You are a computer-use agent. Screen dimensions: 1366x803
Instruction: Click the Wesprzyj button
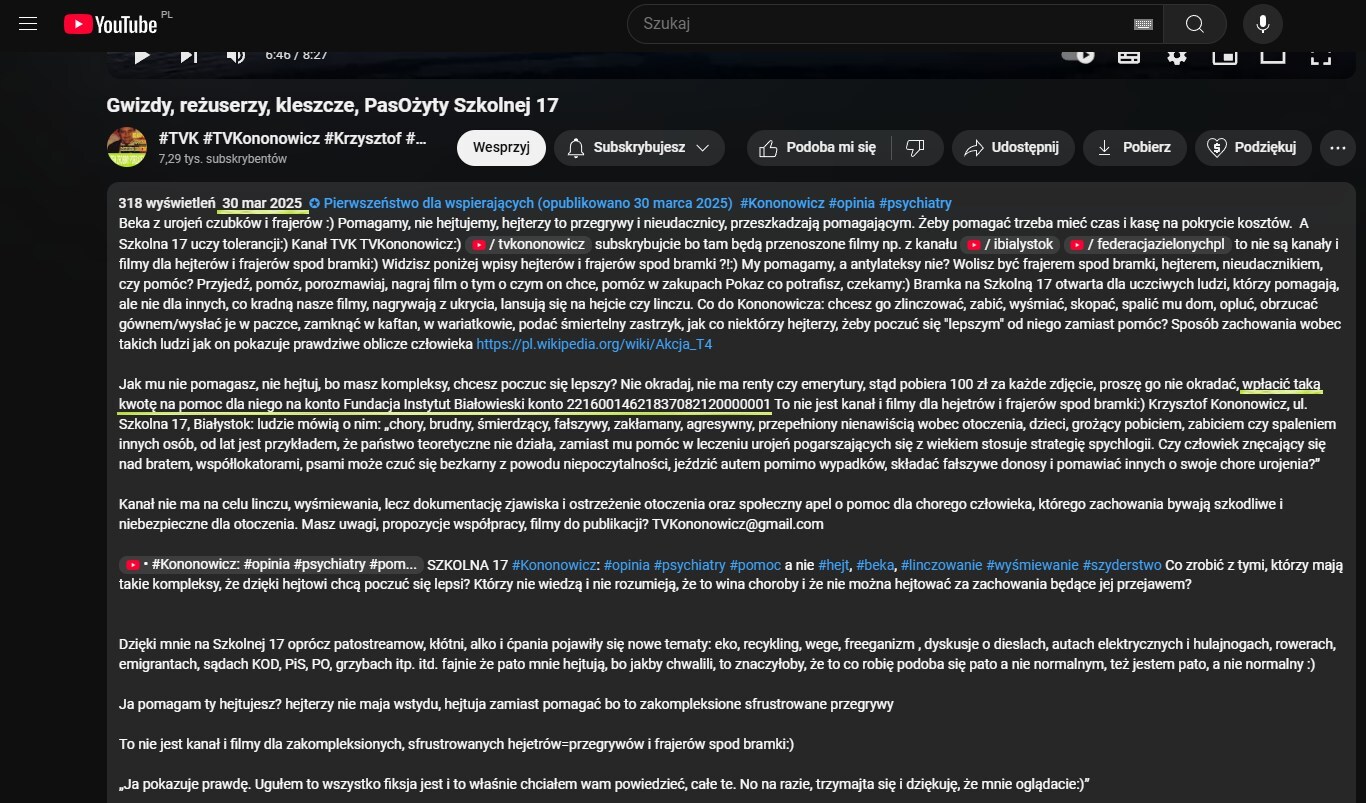coord(501,148)
